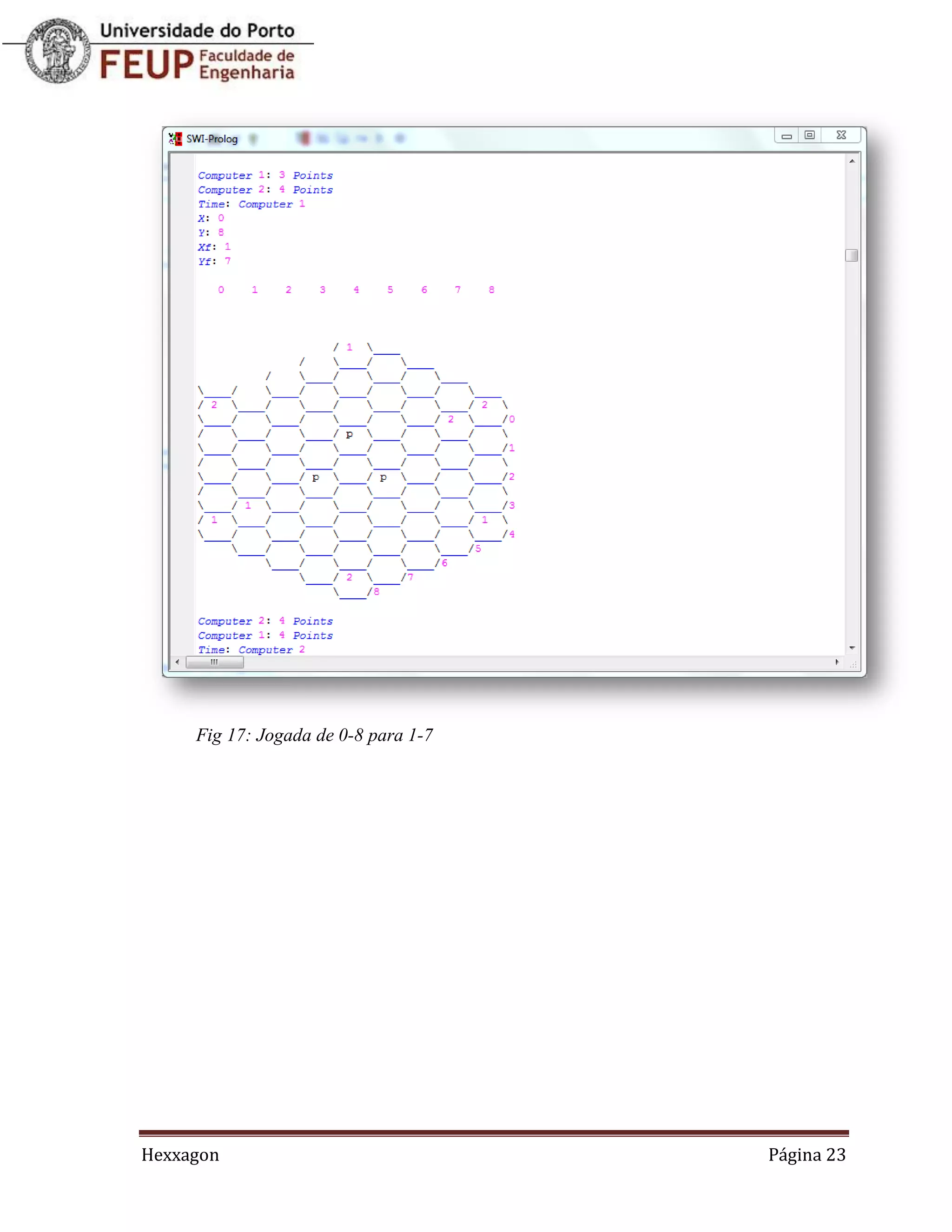Click the SWI-Prolog owl icon in title bar
This screenshot has height=1232, width=952.
click(x=175, y=138)
